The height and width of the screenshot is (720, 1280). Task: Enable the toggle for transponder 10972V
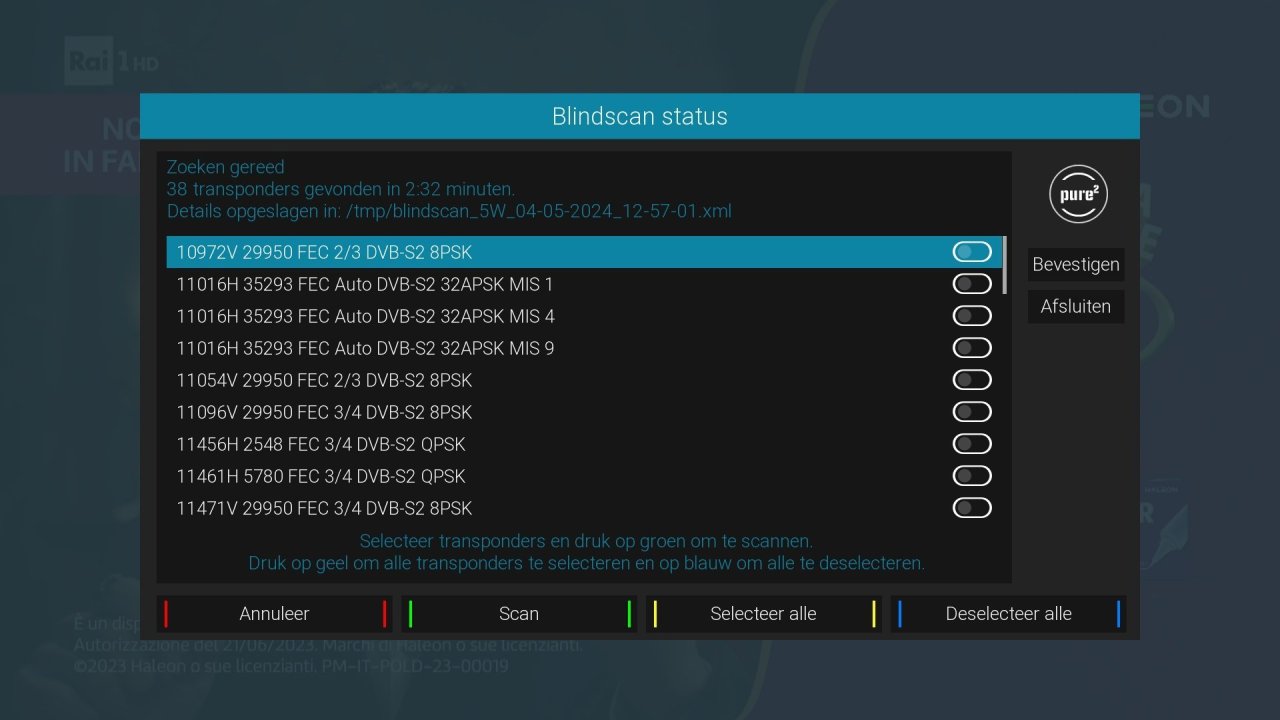pyautogui.click(x=971, y=251)
